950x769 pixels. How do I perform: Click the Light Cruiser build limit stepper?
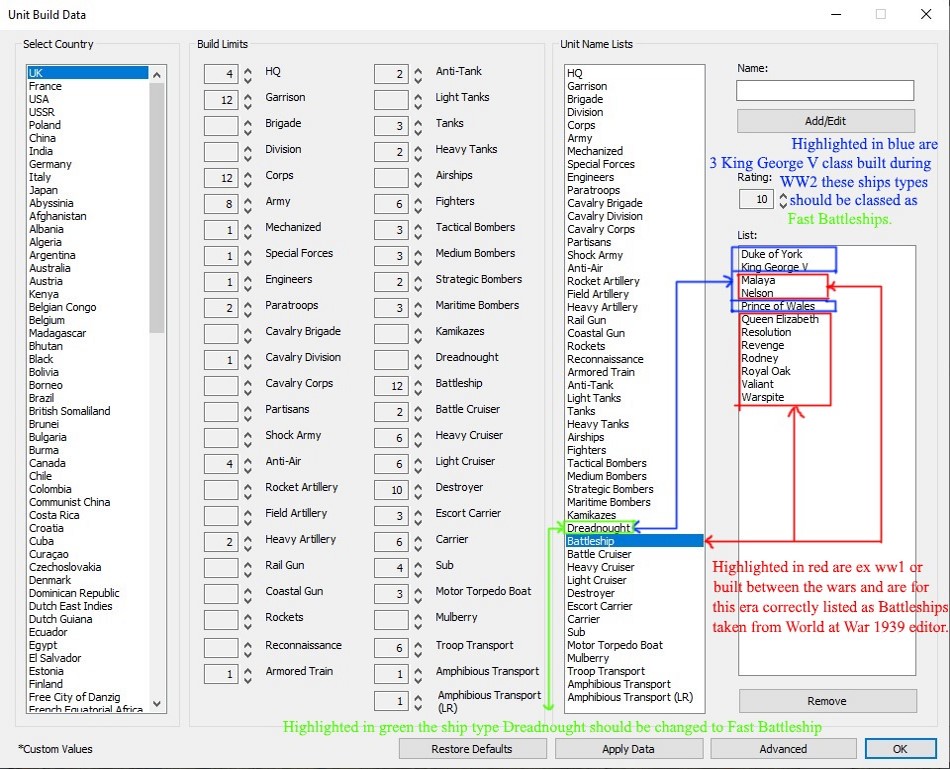(418, 464)
